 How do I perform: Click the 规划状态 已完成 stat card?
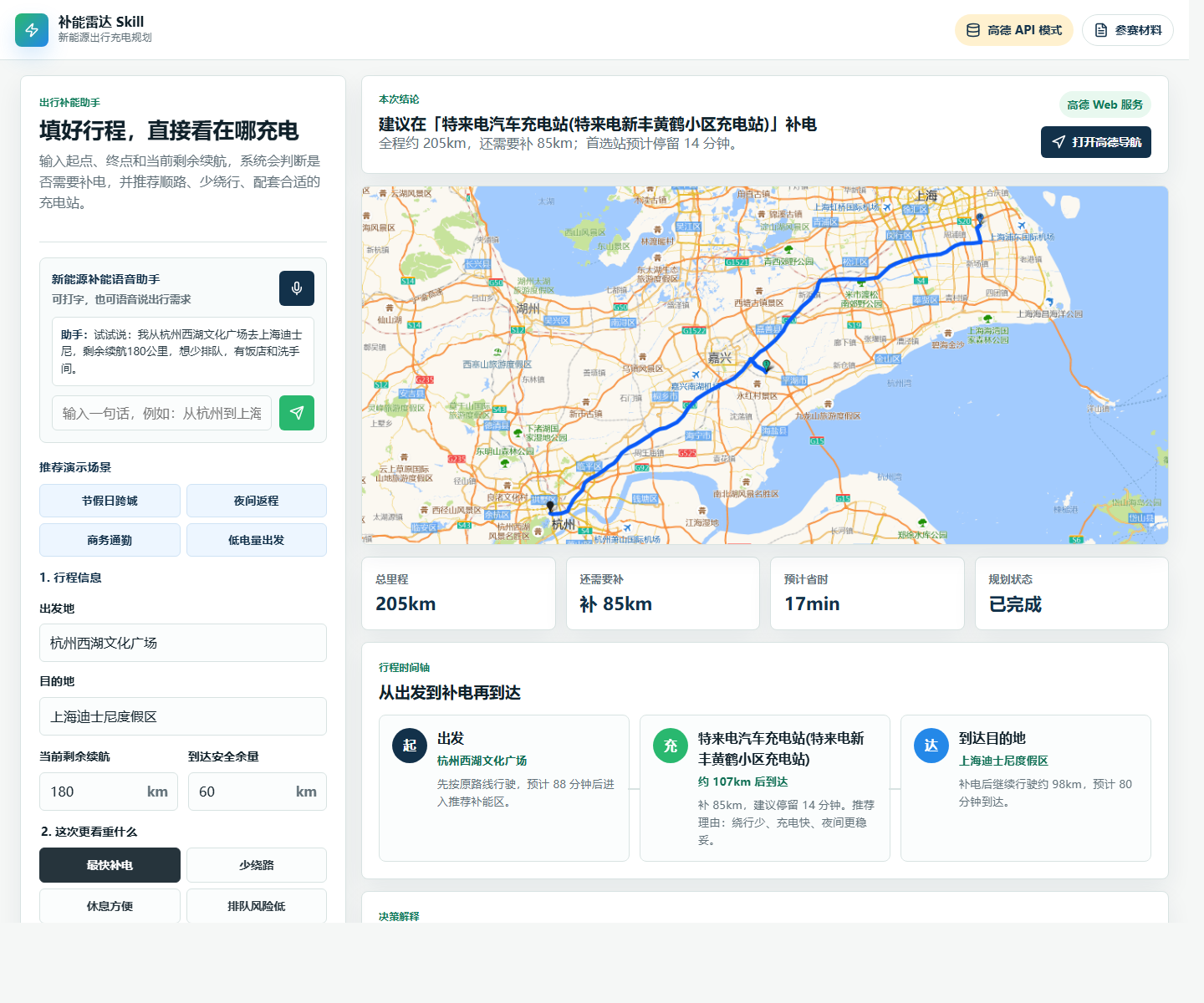pyautogui.click(x=1072, y=593)
